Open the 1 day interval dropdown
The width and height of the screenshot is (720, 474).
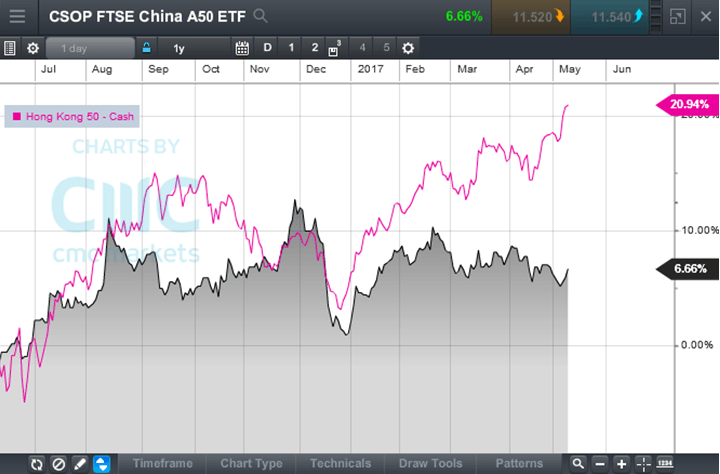[90, 48]
